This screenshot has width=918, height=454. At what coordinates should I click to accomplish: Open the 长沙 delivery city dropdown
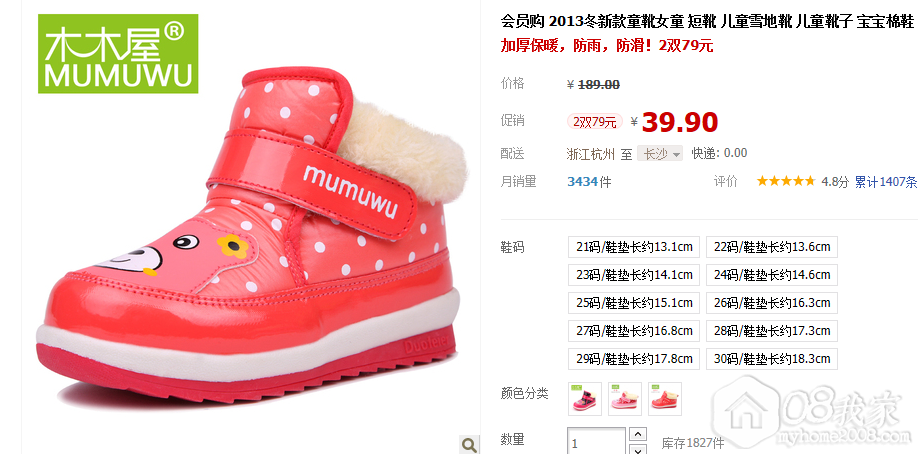coord(660,154)
